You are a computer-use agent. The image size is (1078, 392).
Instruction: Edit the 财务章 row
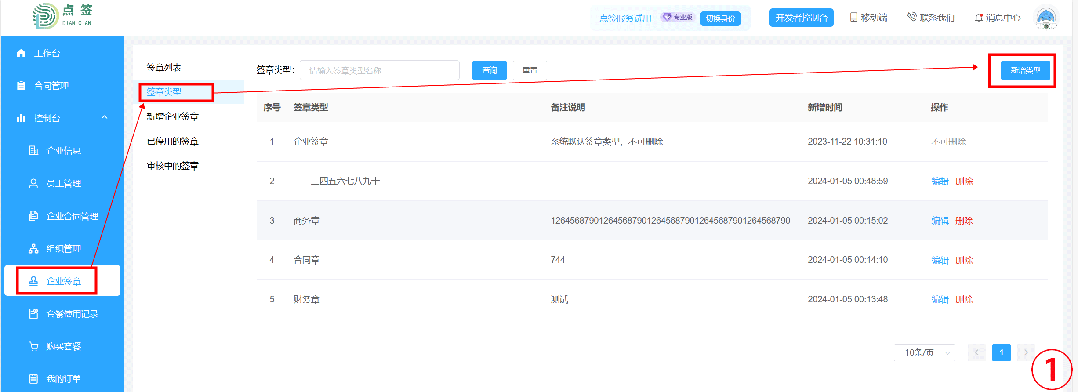[x=940, y=299]
